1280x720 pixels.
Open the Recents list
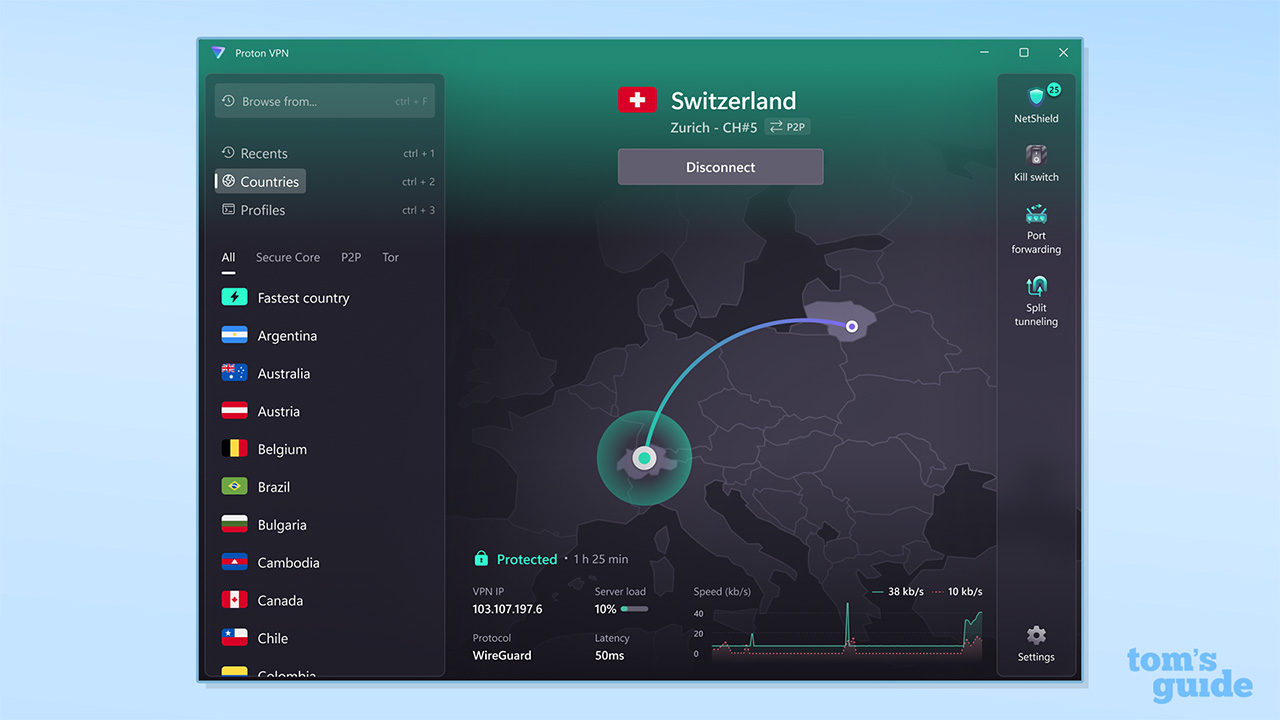pos(325,153)
